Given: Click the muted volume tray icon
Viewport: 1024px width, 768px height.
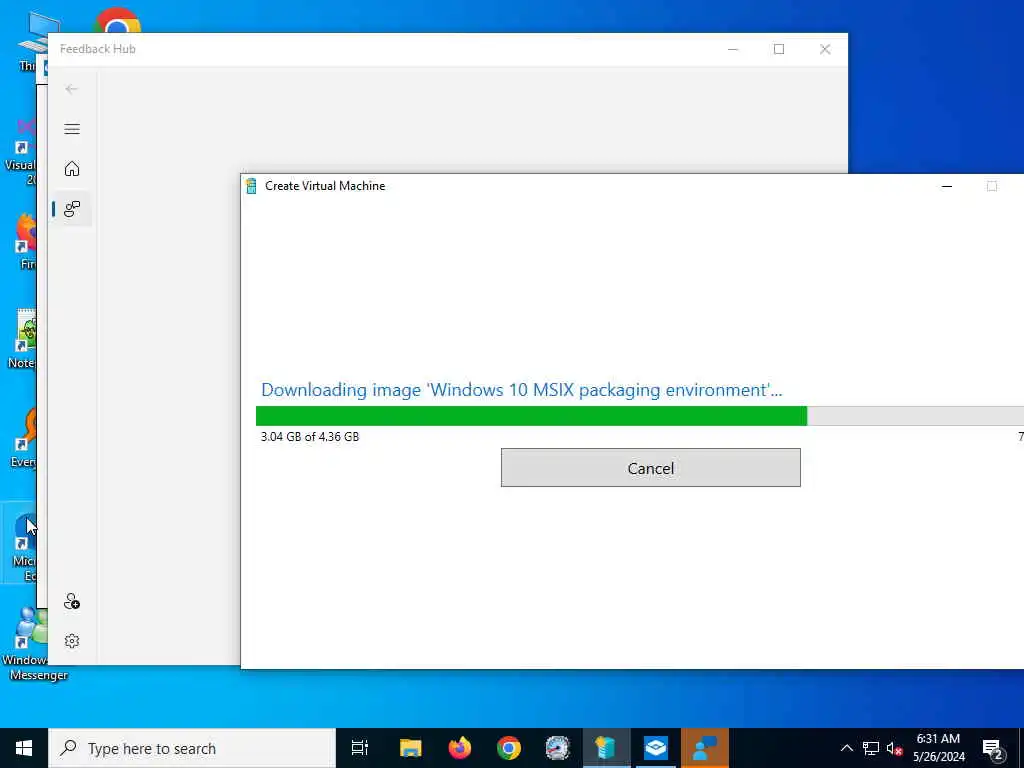Looking at the screenshot, I should click(894, 748).
